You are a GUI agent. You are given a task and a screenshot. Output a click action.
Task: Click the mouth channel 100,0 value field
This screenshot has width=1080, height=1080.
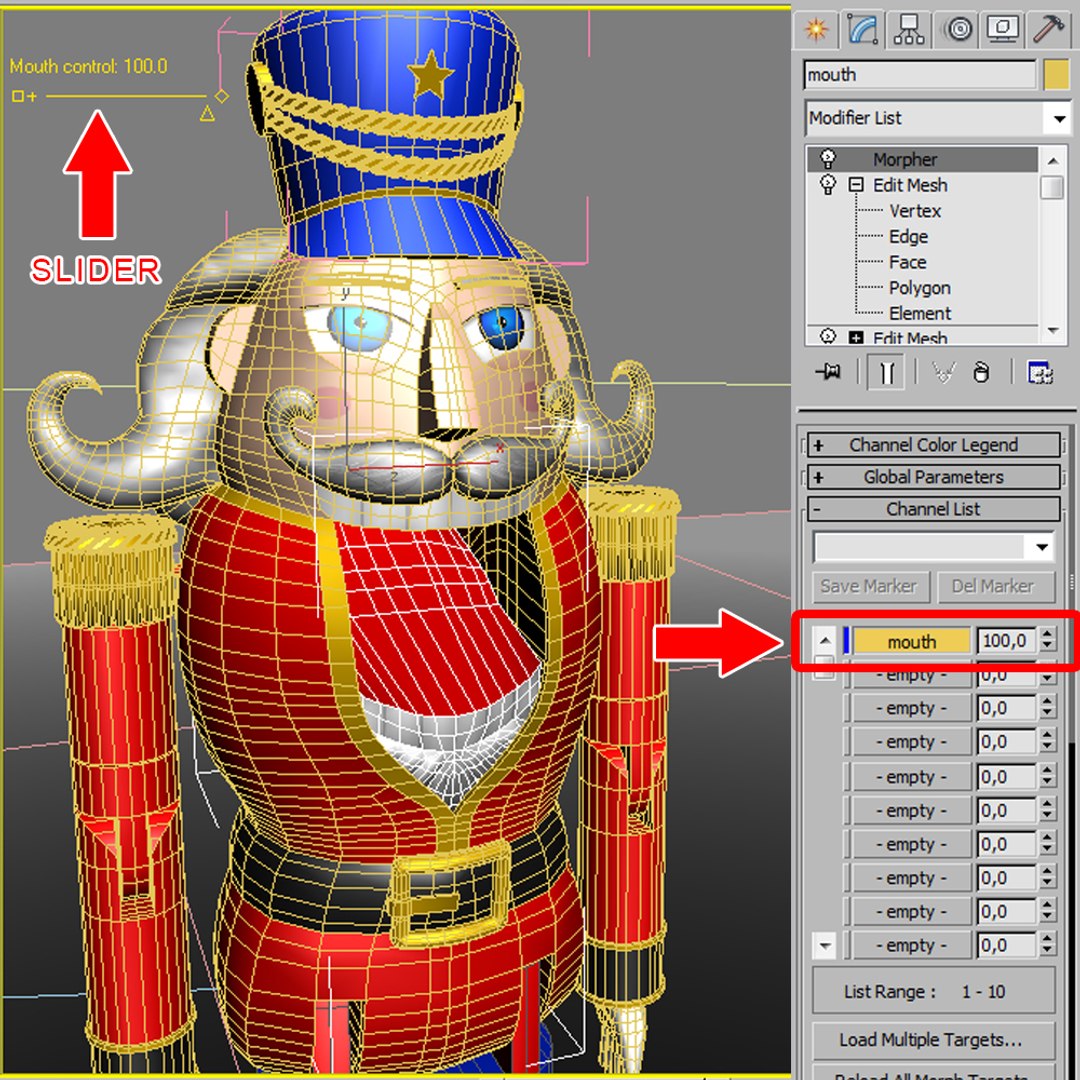point(1006,641)
